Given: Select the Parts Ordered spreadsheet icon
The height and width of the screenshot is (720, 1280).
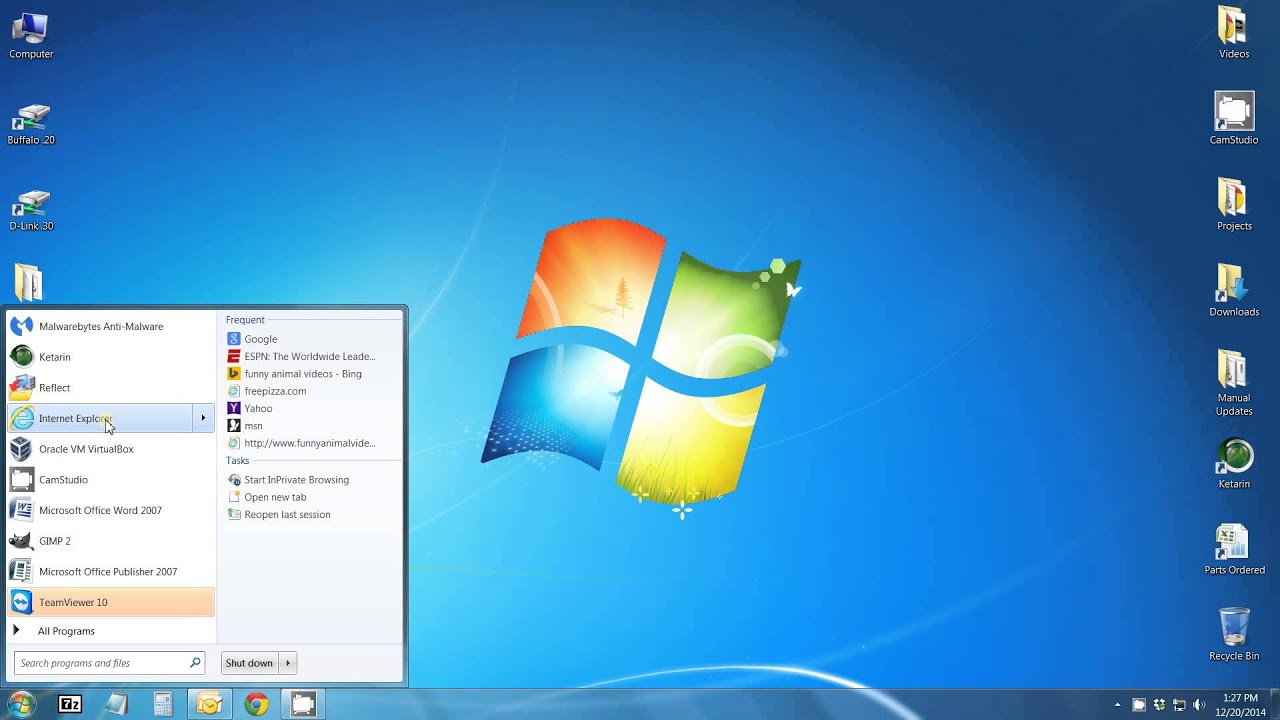Looking at the screenshot, I should (1234, 550).
